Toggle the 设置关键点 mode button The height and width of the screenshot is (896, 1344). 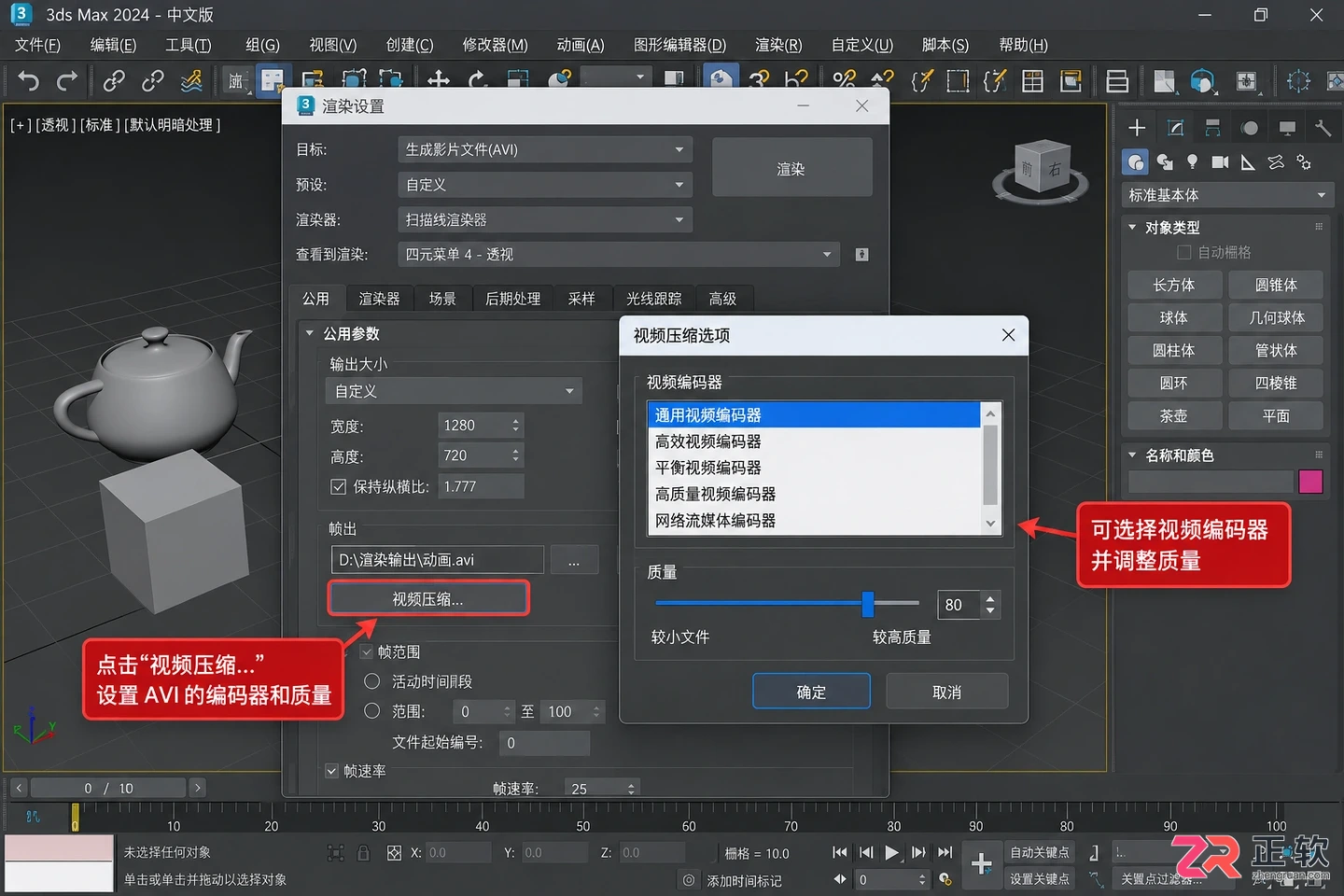1040,879
